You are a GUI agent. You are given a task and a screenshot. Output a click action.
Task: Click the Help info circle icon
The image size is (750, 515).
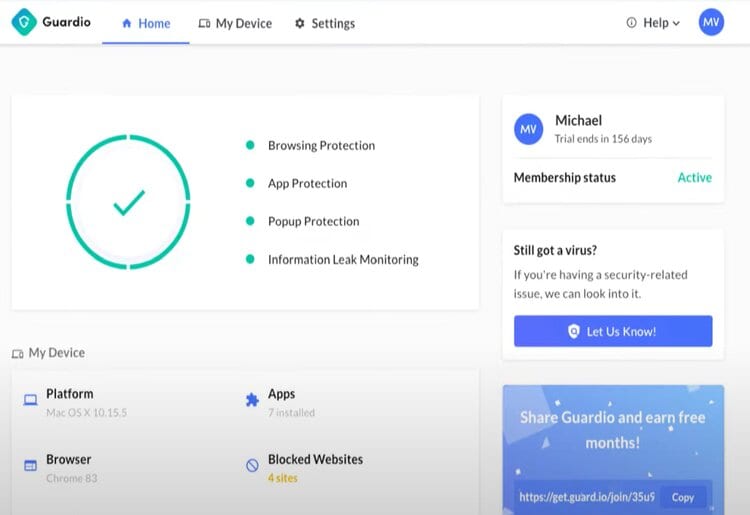pyautogui.click(x=631, y=22)
